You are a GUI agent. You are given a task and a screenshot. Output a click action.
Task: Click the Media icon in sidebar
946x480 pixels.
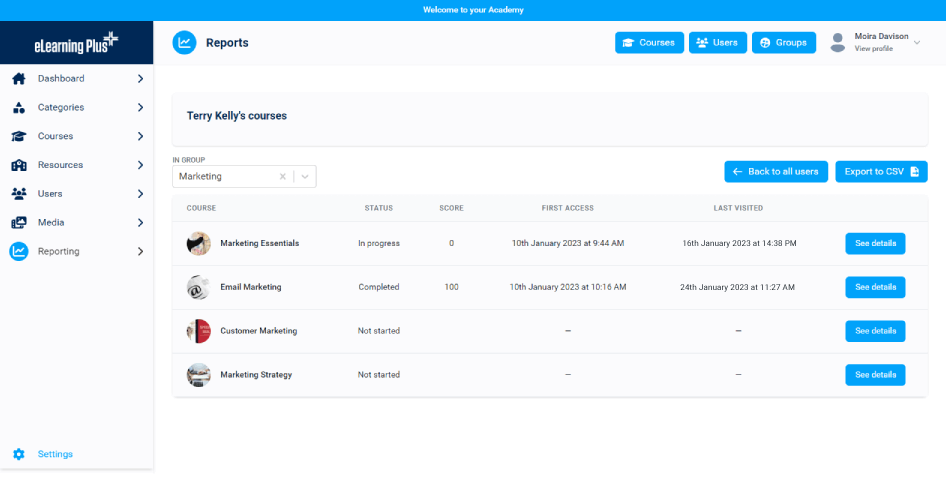[x=18, y=222]
